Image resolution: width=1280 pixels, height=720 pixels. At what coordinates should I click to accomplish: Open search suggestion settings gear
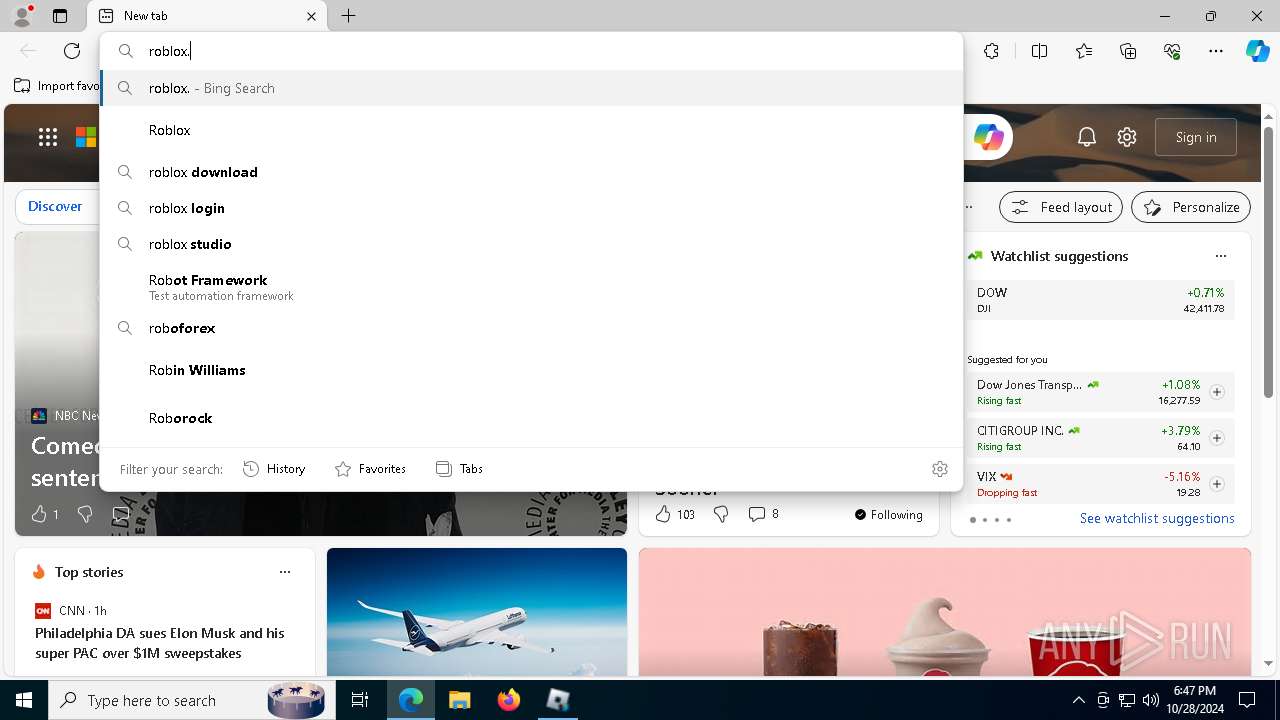(940, 469)
